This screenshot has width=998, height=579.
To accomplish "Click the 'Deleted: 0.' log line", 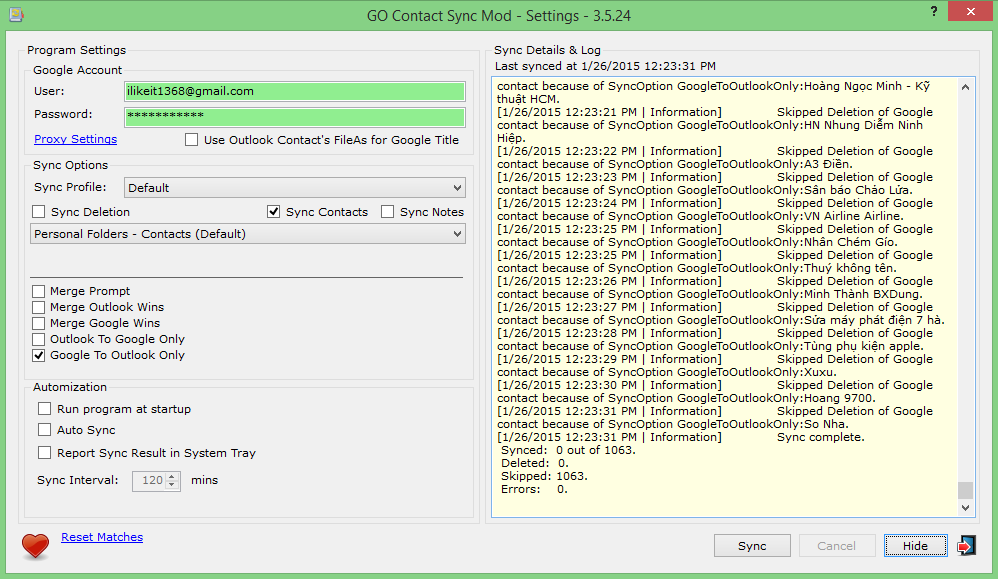I will pyautogui.click(x=535, y=463).
